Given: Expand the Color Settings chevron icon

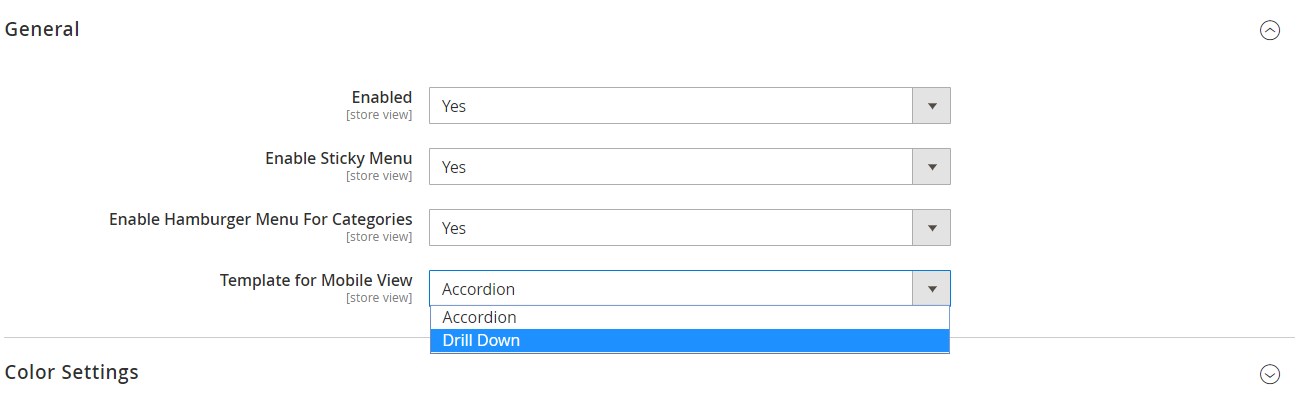Looking at the screenshot, I should tap(1270, 374).
